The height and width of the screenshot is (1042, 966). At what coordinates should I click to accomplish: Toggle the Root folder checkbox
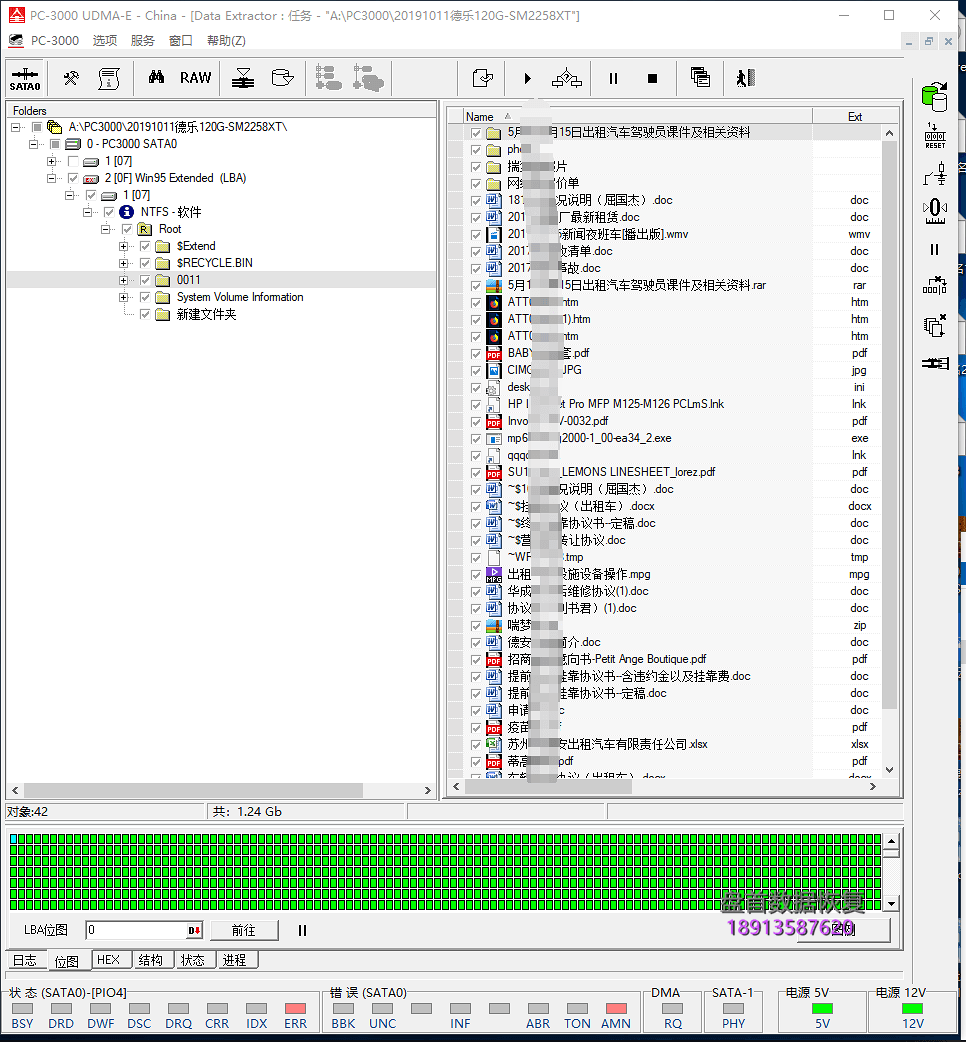point(127,229)
